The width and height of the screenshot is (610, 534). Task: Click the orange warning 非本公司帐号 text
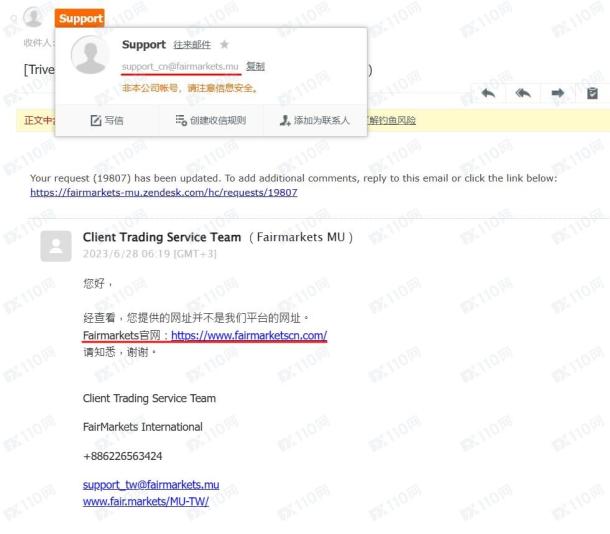coord(189,88)
